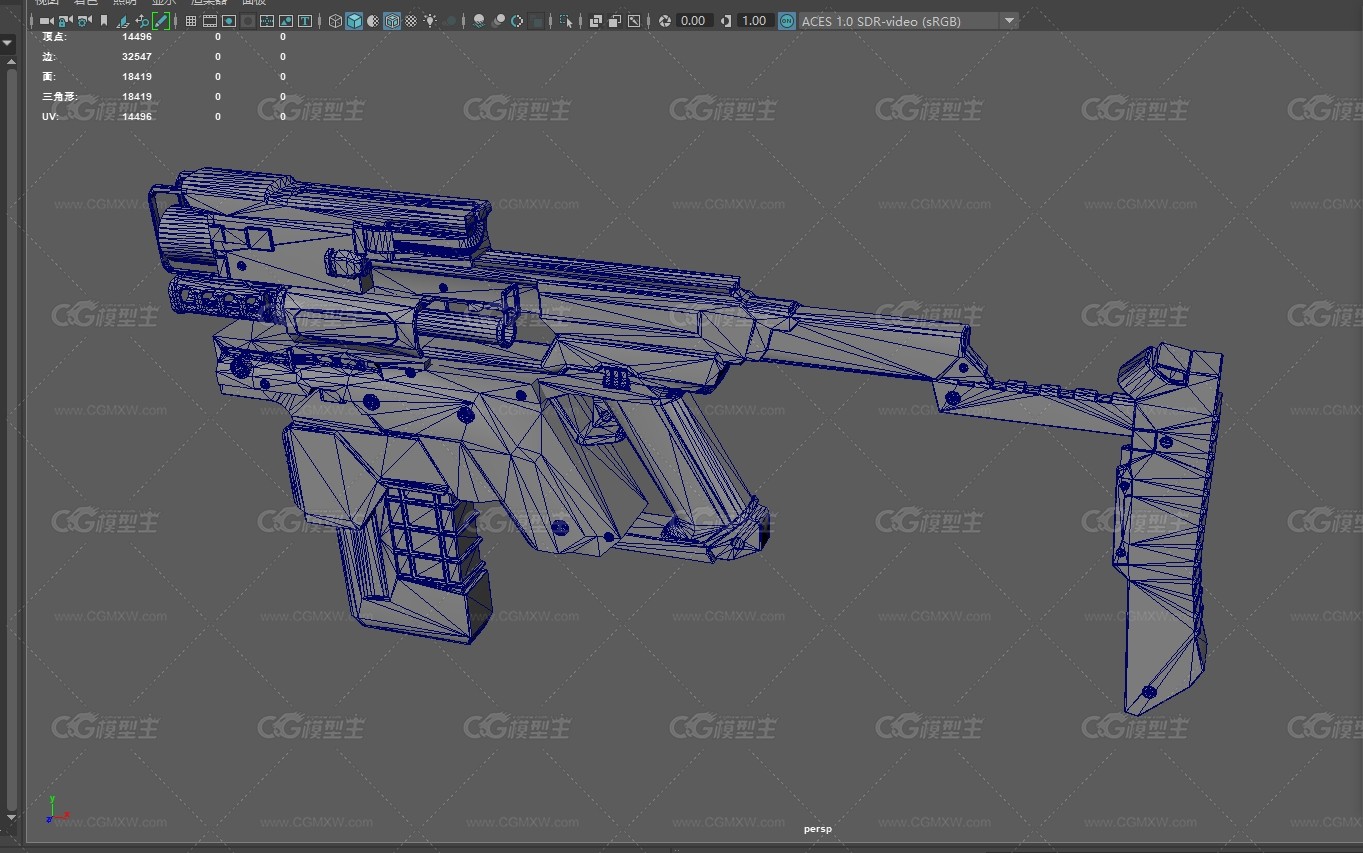The height and width of the screenshot is (853, 1363).
Task: Click the Select Camera icon
Action: coord(46,21)
